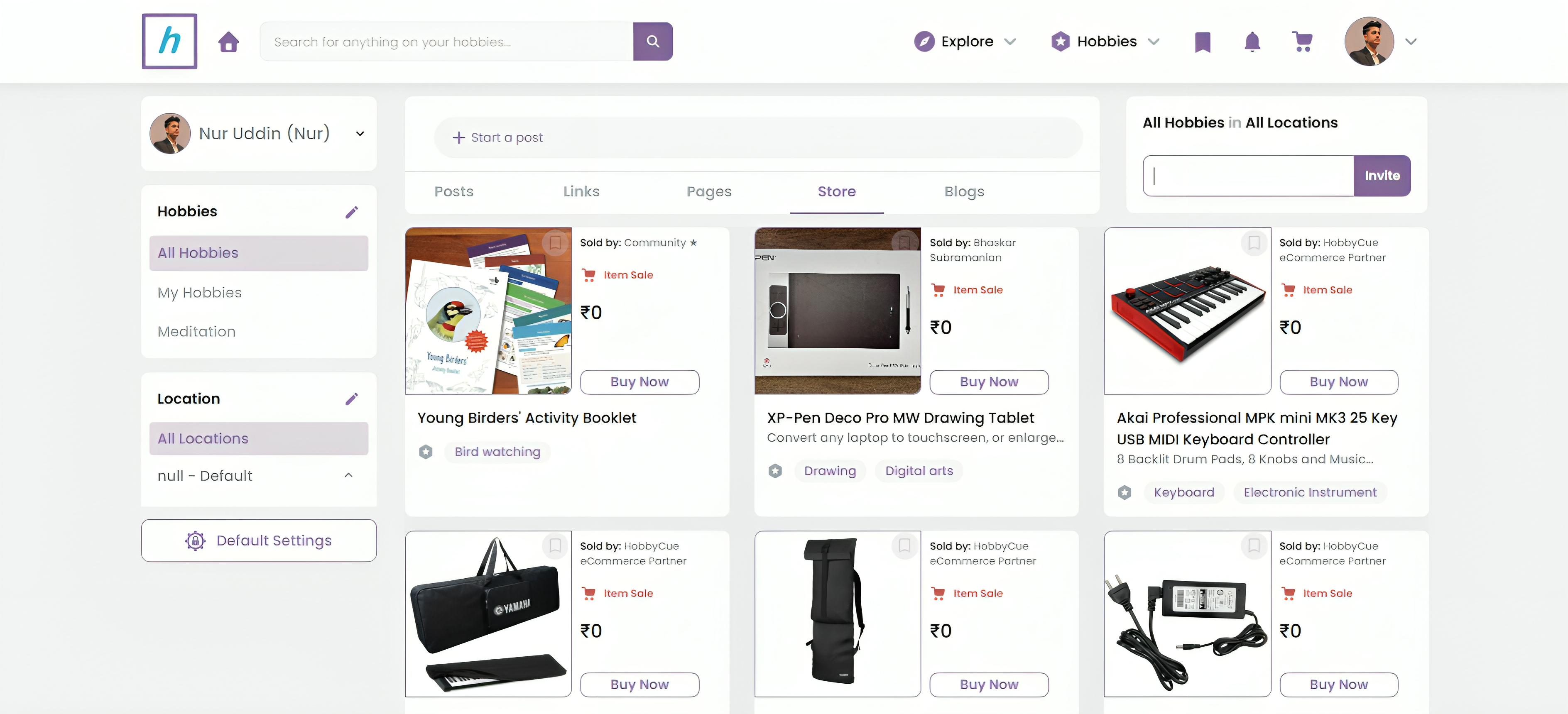The image size is (1568, 714).
Task: Click hobby badge icon beside Keyboard tag
Action: pos(1124,492)
